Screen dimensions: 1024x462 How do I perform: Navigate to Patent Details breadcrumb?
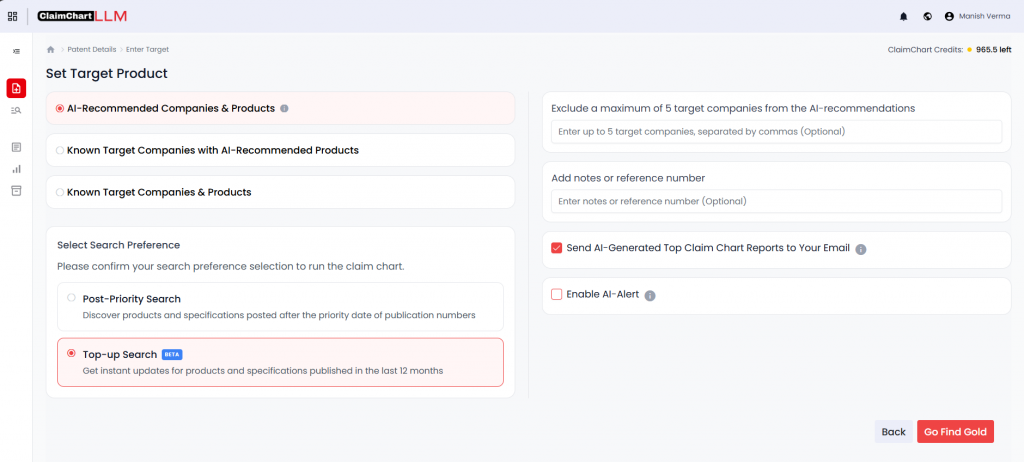(x=91, y=49)
